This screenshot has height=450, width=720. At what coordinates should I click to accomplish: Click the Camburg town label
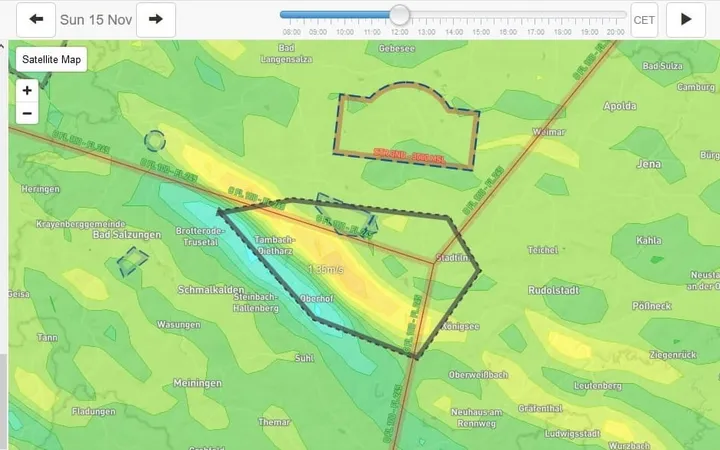696,87
